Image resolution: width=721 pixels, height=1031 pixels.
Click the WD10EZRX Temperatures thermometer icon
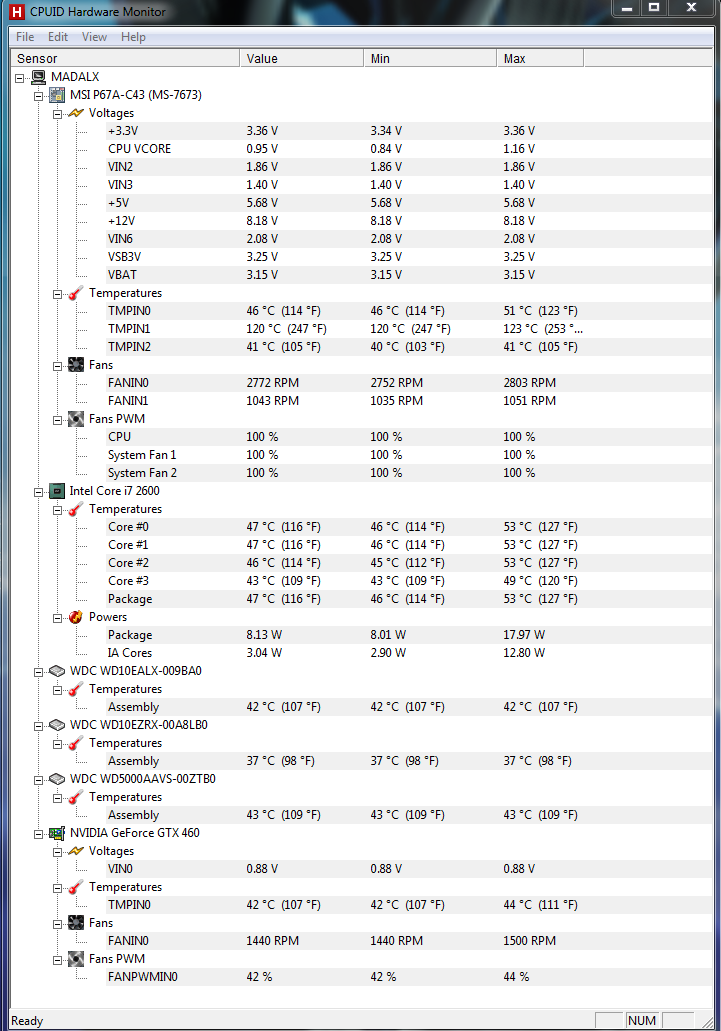pos(76,743)
